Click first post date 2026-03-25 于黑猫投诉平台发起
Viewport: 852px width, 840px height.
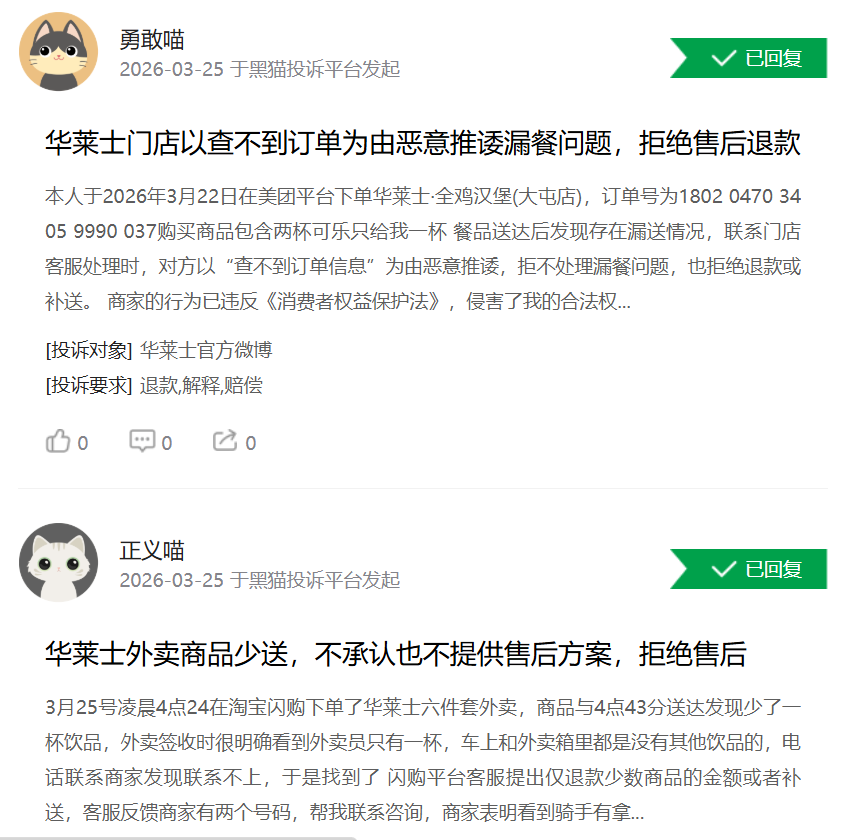tap(260, 69)
